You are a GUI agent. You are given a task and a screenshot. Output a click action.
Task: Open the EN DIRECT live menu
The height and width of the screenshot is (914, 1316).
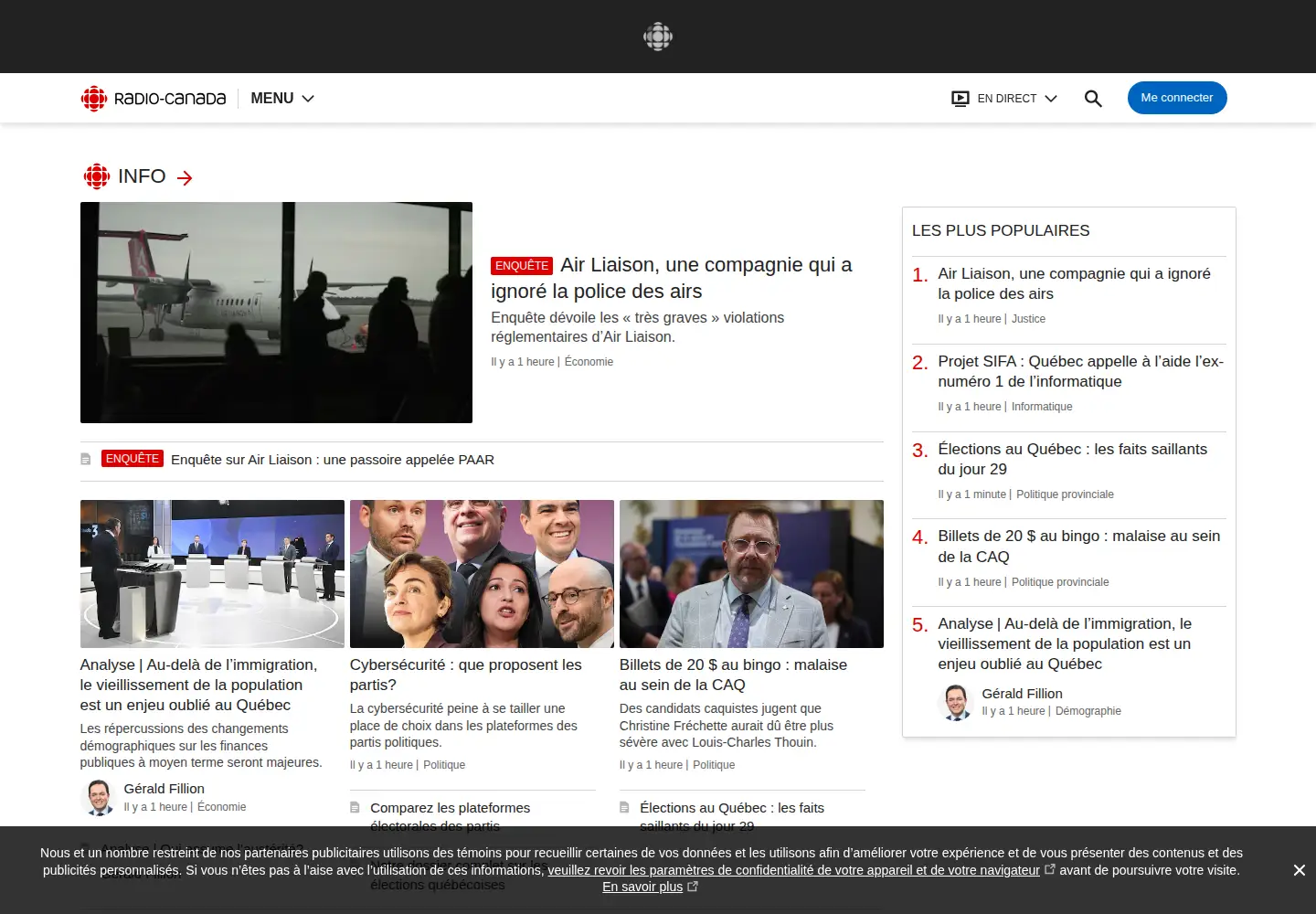1004,99
